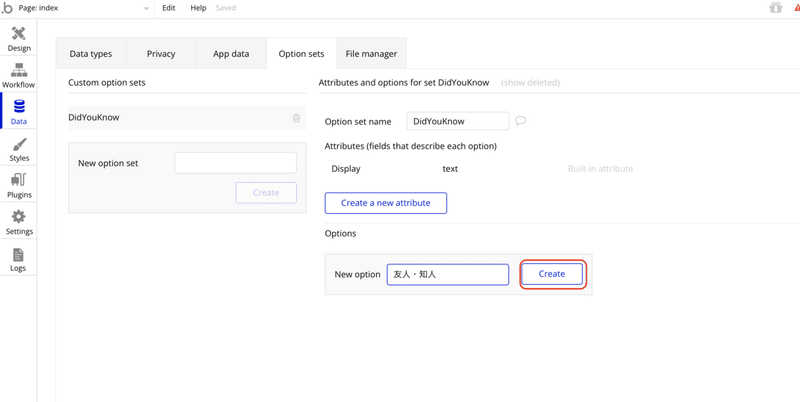Open the Help menu

click(198, 8)
